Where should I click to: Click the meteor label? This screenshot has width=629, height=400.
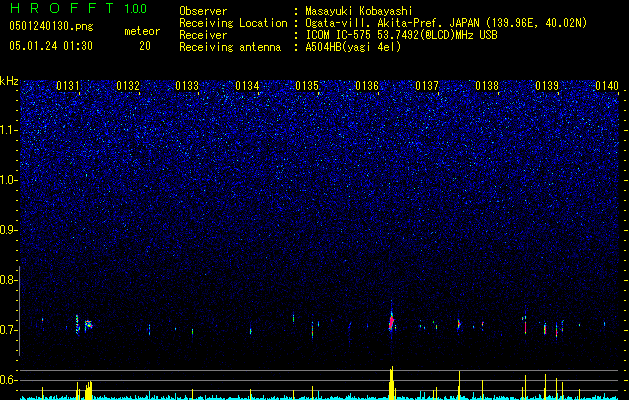tap(142, 31)
